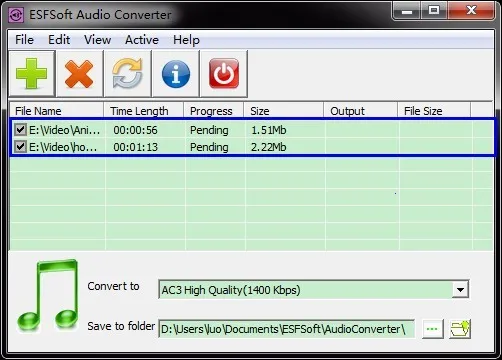Open the Help menu
Viewport: 502px width, 360px height.
tap(186, 40)
